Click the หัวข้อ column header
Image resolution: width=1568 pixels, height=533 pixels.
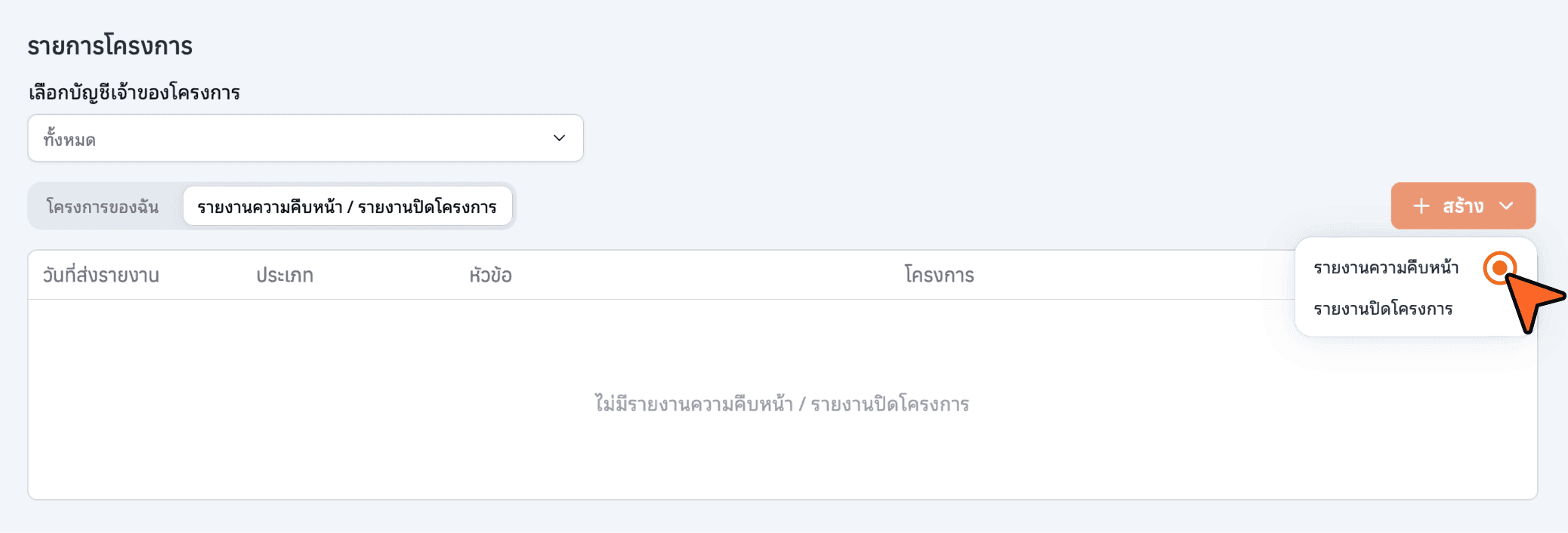[x=490, y=276]
